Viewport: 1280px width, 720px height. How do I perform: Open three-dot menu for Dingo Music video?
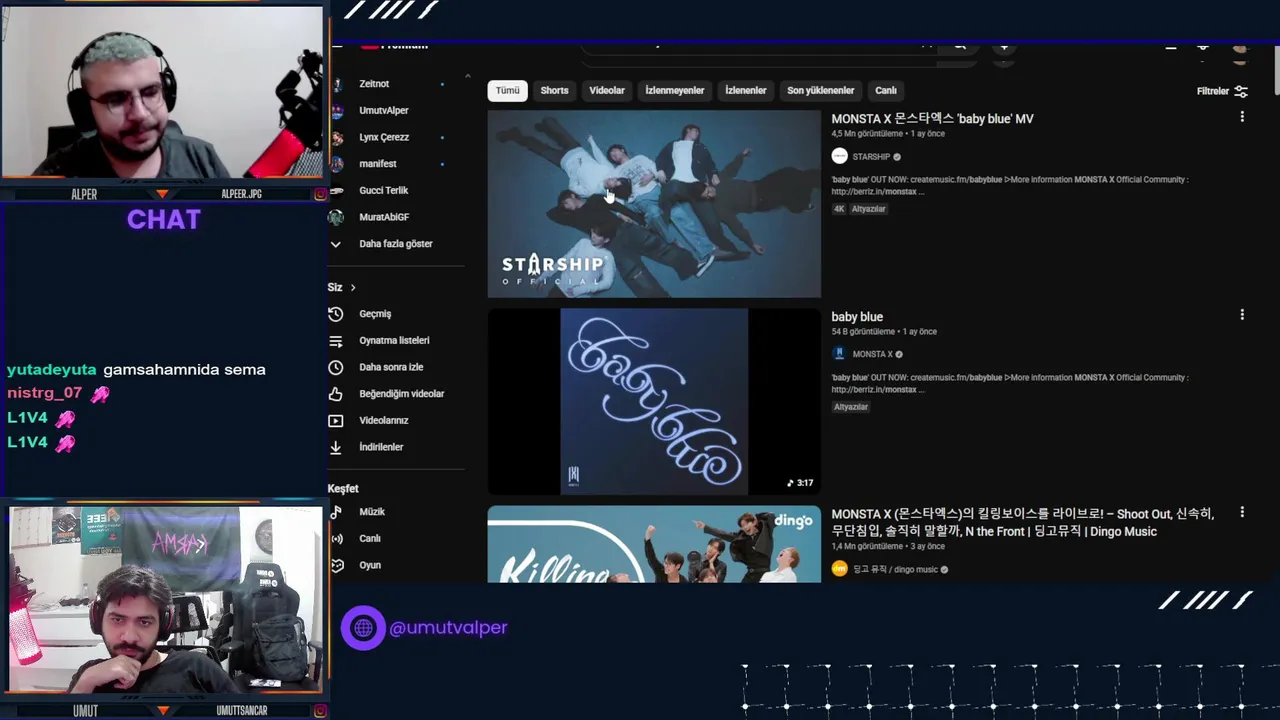tap(1242, 512)
